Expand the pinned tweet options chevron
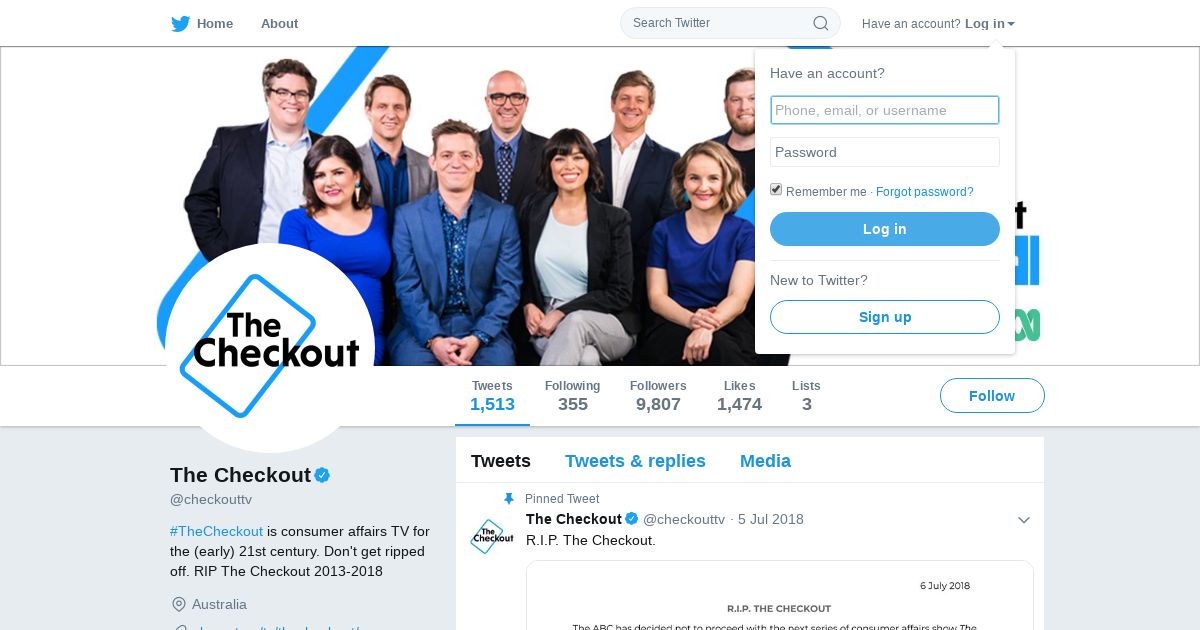This screenshot has height=630, width=1200. [1024, 520]
